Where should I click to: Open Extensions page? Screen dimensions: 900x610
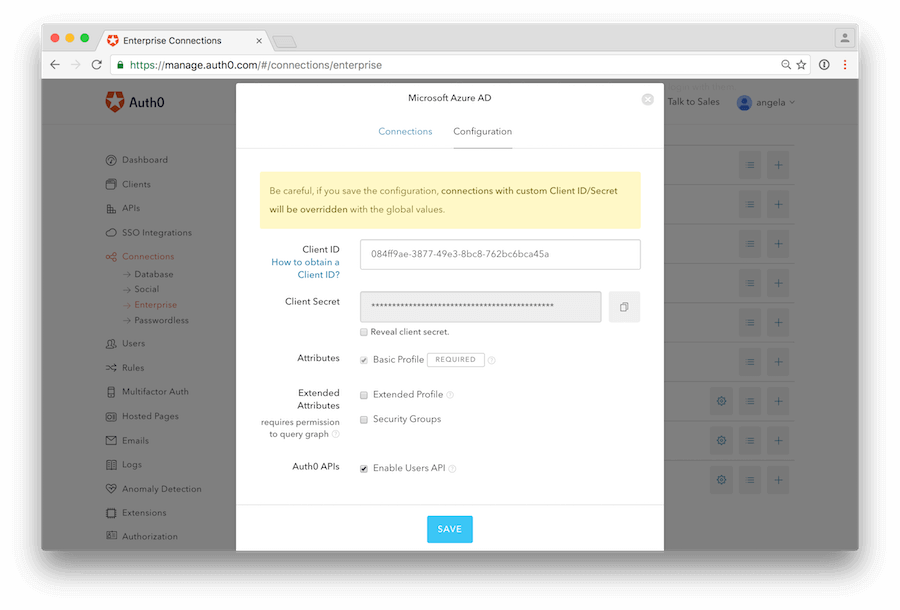coord(136,513)
